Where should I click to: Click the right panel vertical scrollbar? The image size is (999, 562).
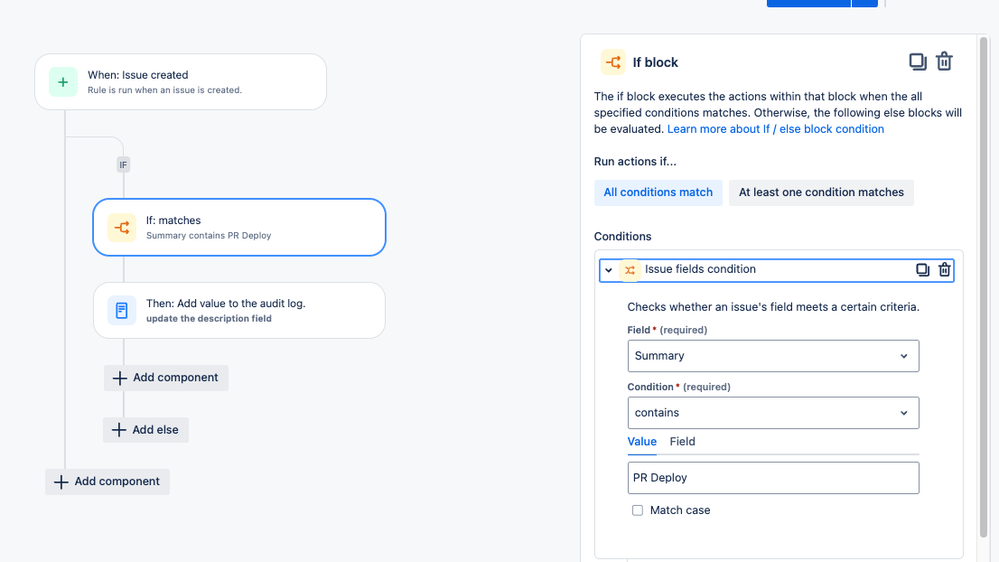pyautogui.click(x=984, y=287)
